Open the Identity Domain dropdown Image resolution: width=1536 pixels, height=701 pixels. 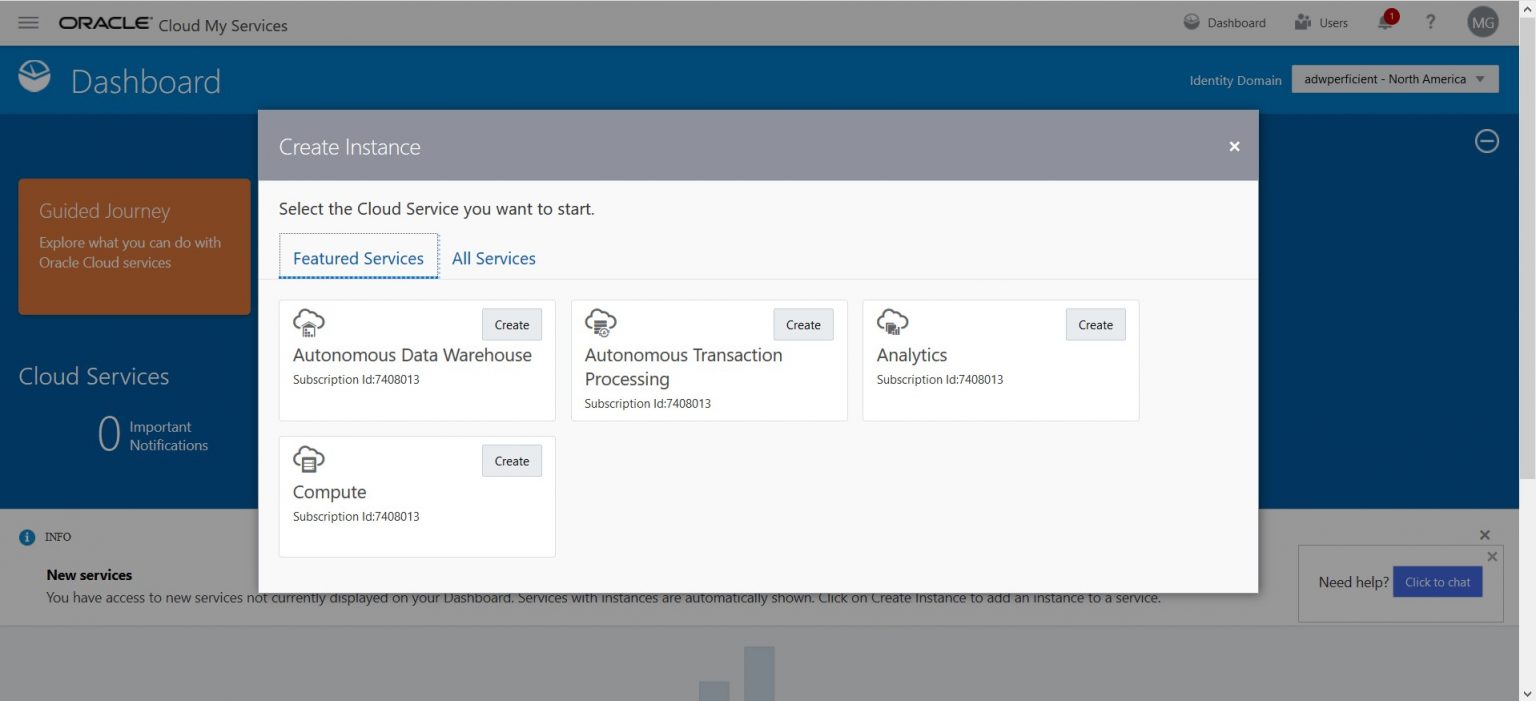pos(1394,78)
